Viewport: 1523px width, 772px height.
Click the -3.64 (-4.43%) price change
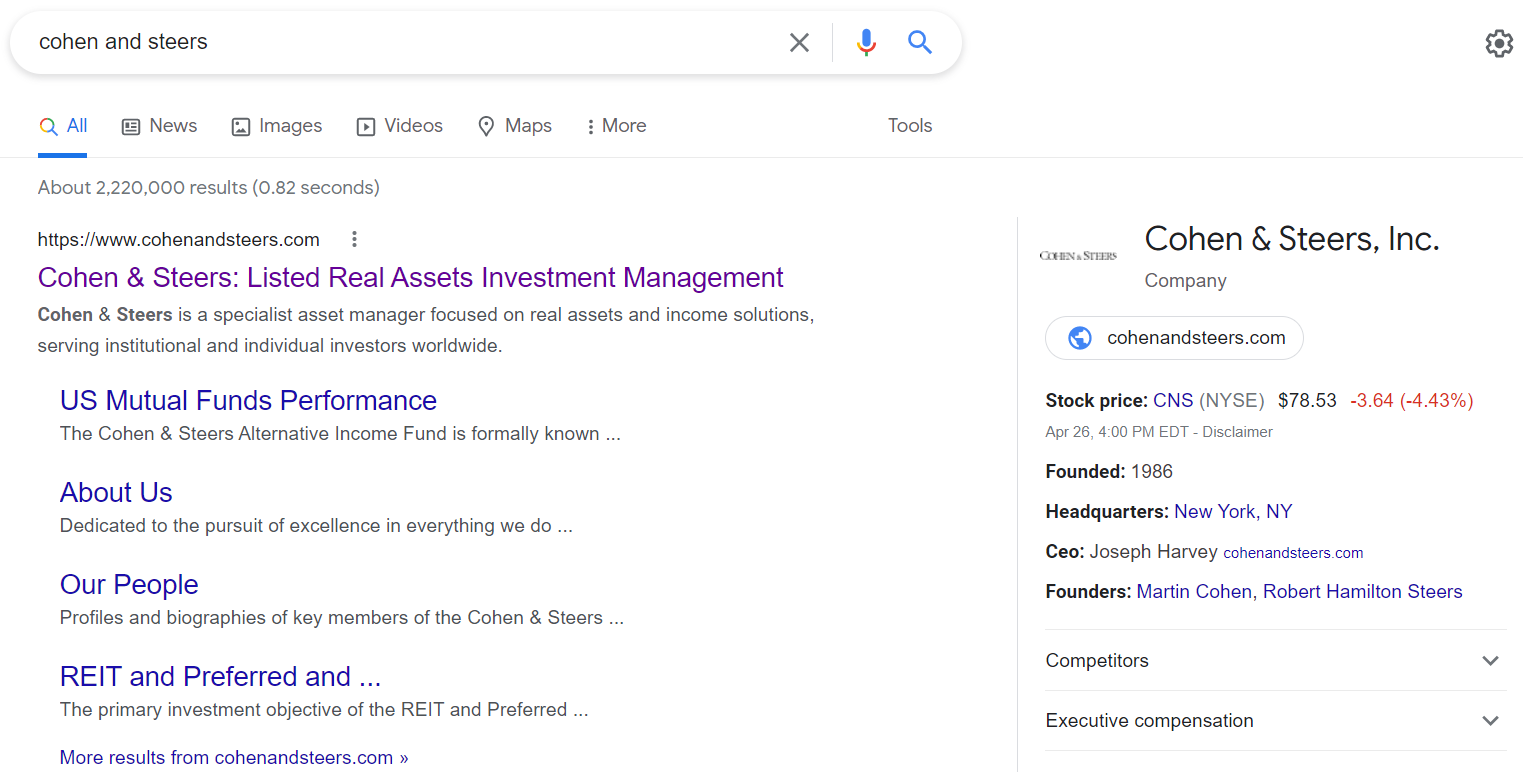click(x=1412, y=400)
